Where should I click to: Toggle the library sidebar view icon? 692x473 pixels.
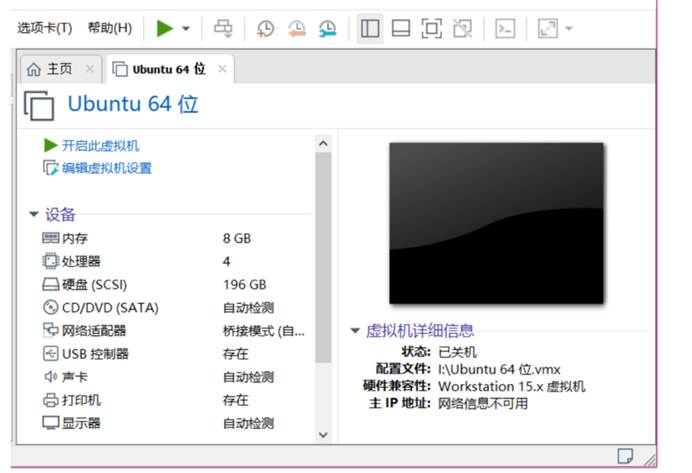point(370,29)
